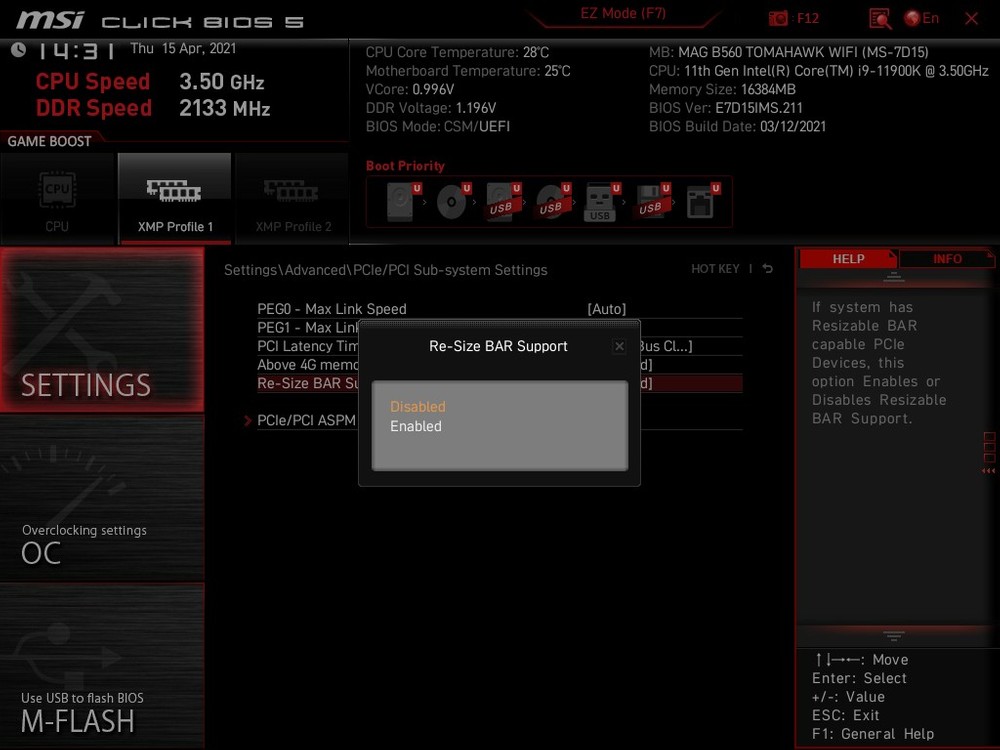Click the DDR Speed 2133 MHz value

tap(224, 108)
